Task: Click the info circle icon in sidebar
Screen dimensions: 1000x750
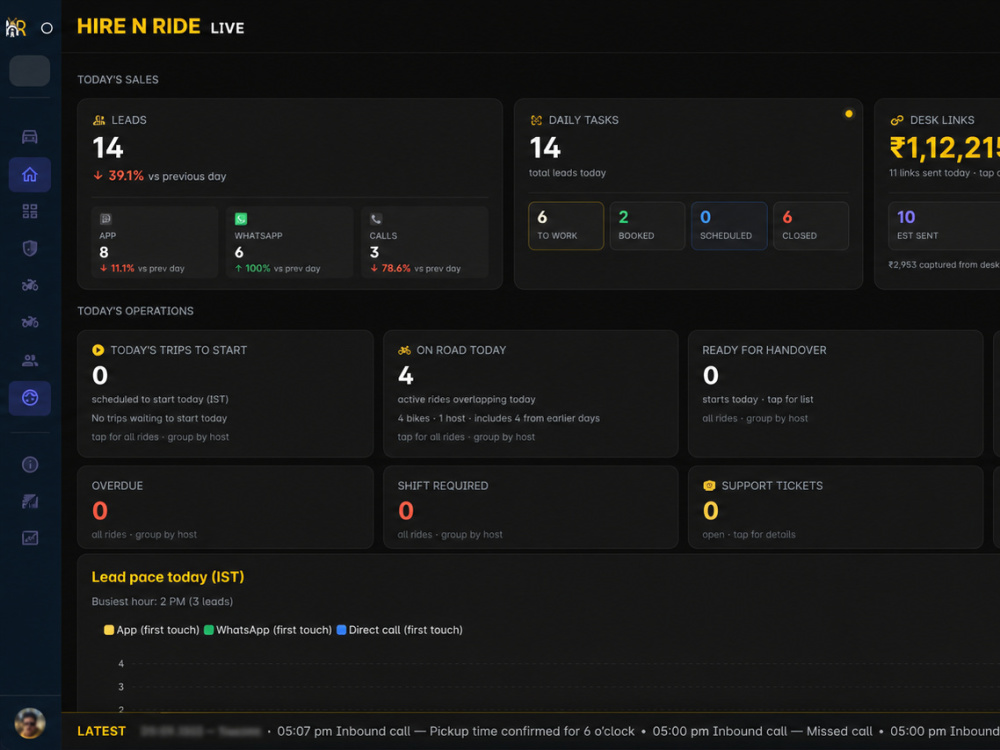Action: (29, 464)
